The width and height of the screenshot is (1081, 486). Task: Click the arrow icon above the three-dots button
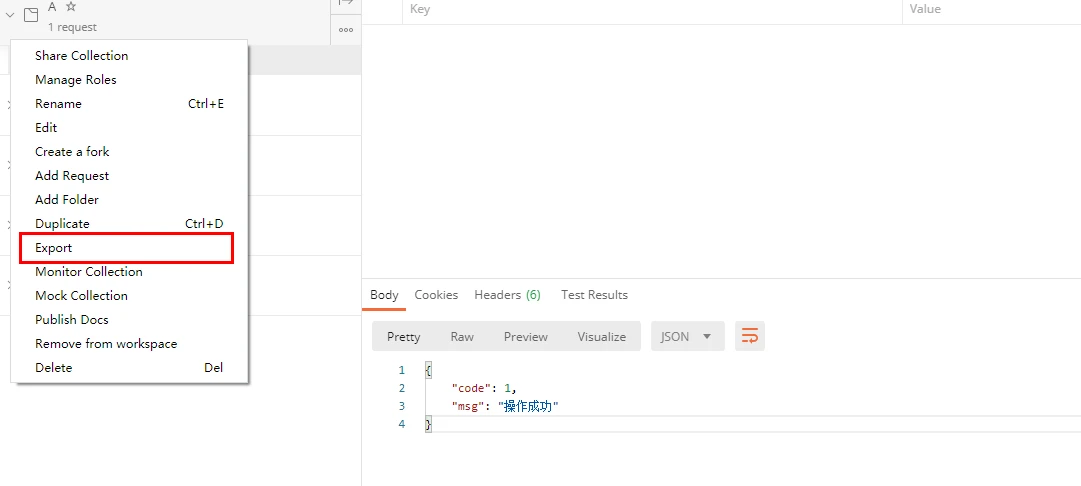click(346, 4)
